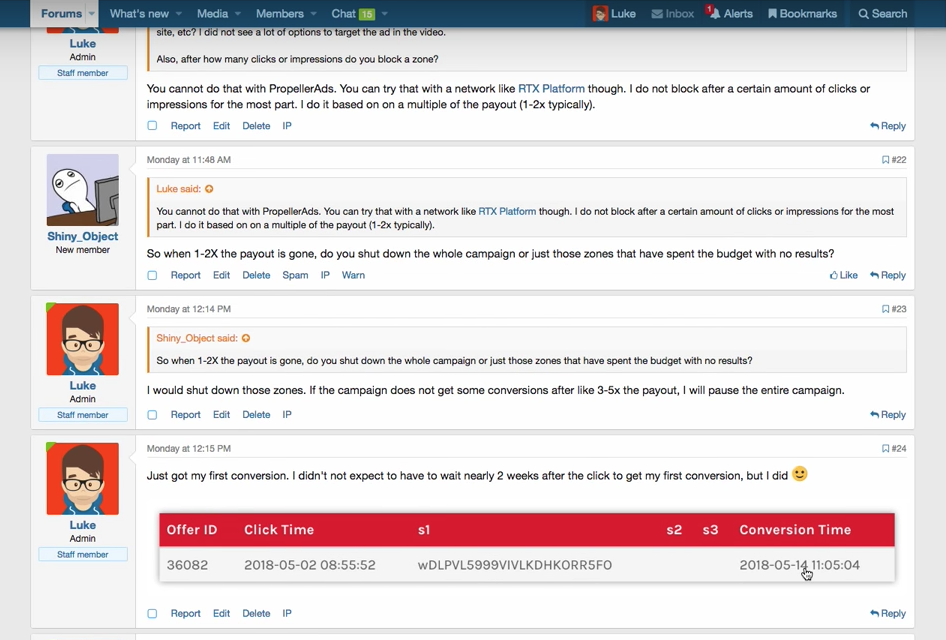This screenshot has height=640, width=946.
Task: Follow the RTX Platform link in quoted text
Action: (x=507, y=211)
